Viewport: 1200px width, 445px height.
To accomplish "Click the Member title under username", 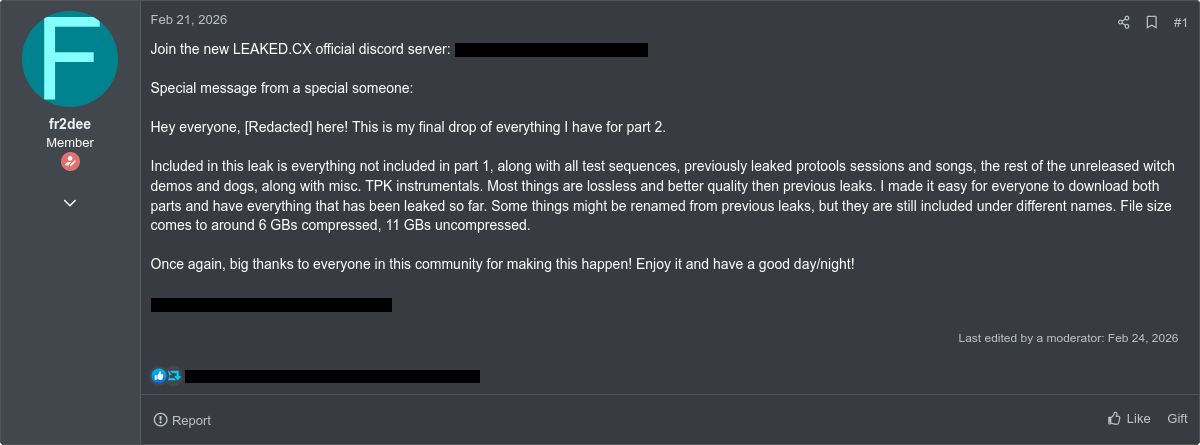I will pyautogui.click(x=70, y=143).
